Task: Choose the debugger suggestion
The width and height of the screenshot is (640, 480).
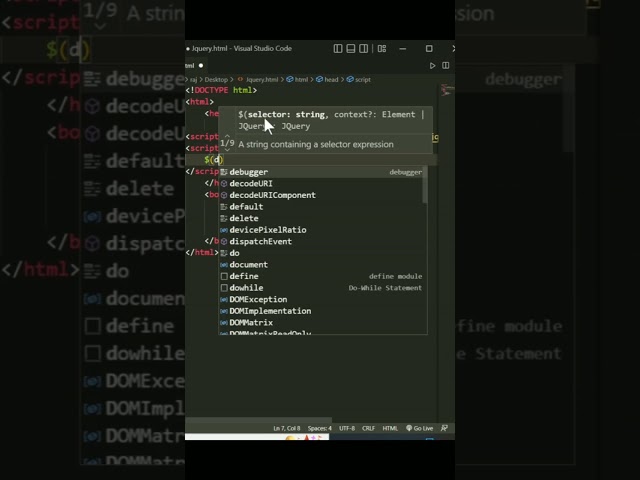Action: click(x=321, y=172)
